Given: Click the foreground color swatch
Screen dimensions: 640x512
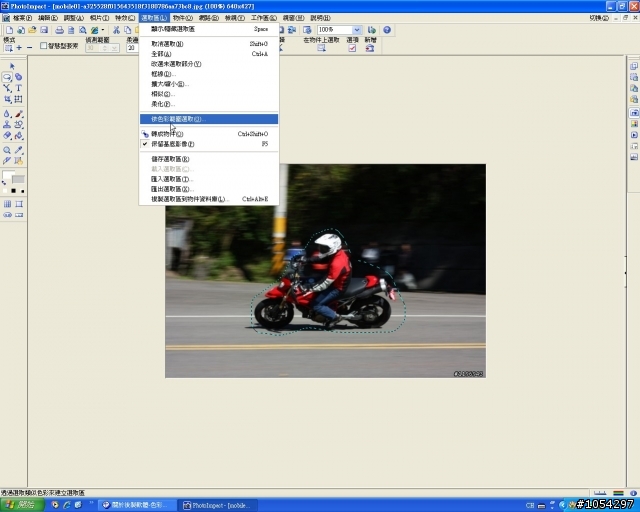Looking at the screenshot, I should coord(8,175).
